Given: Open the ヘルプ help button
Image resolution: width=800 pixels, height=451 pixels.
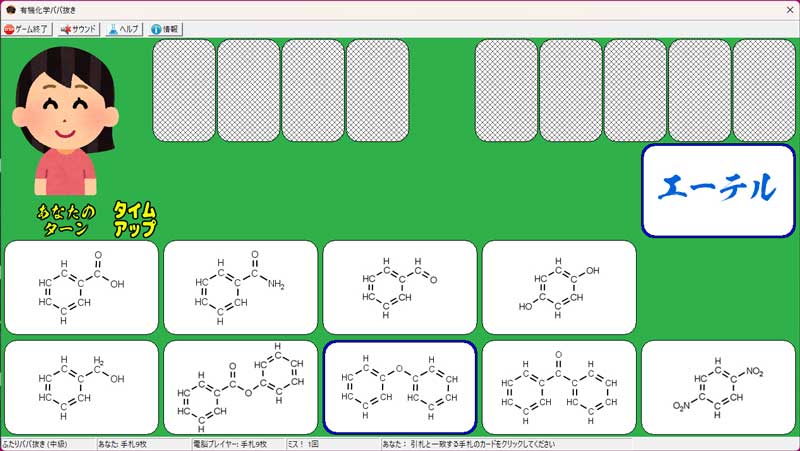Looking at the screenshot, I should click(x=124, y=29).
